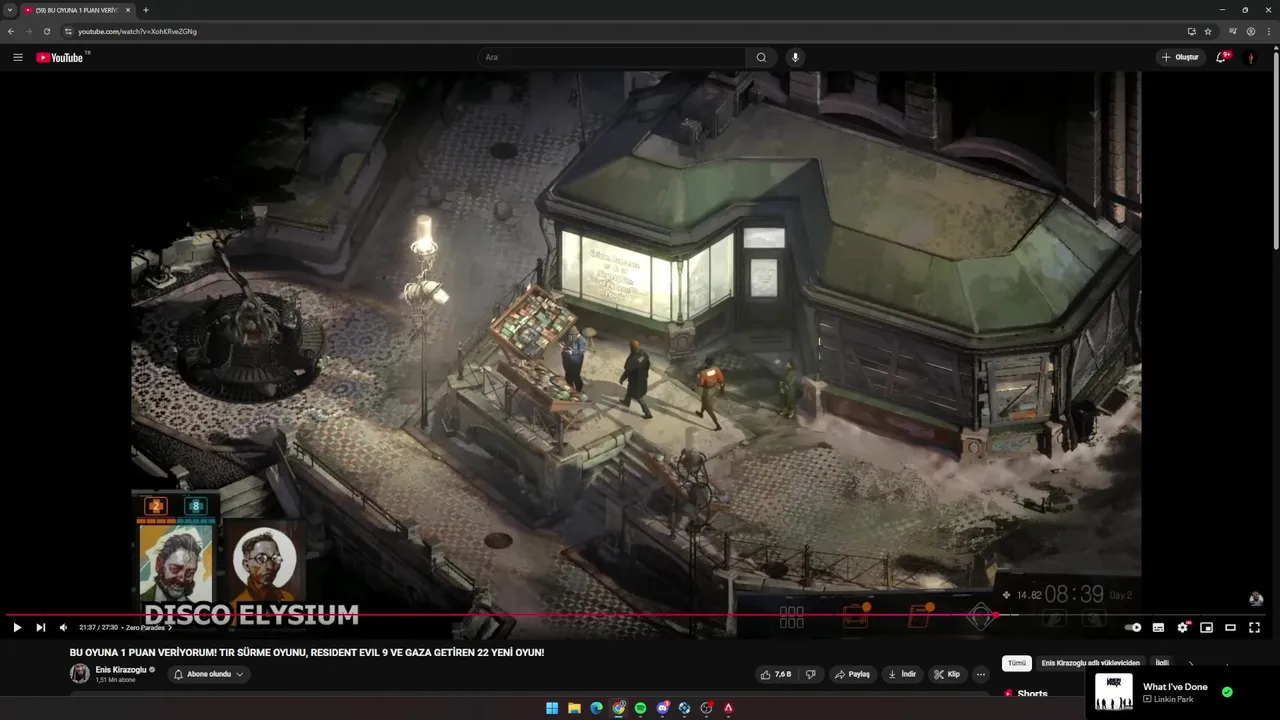Open the Enis Kirazoglu channel name link
The width and height of the screenshot is (1280, 720).
(121, 669)
